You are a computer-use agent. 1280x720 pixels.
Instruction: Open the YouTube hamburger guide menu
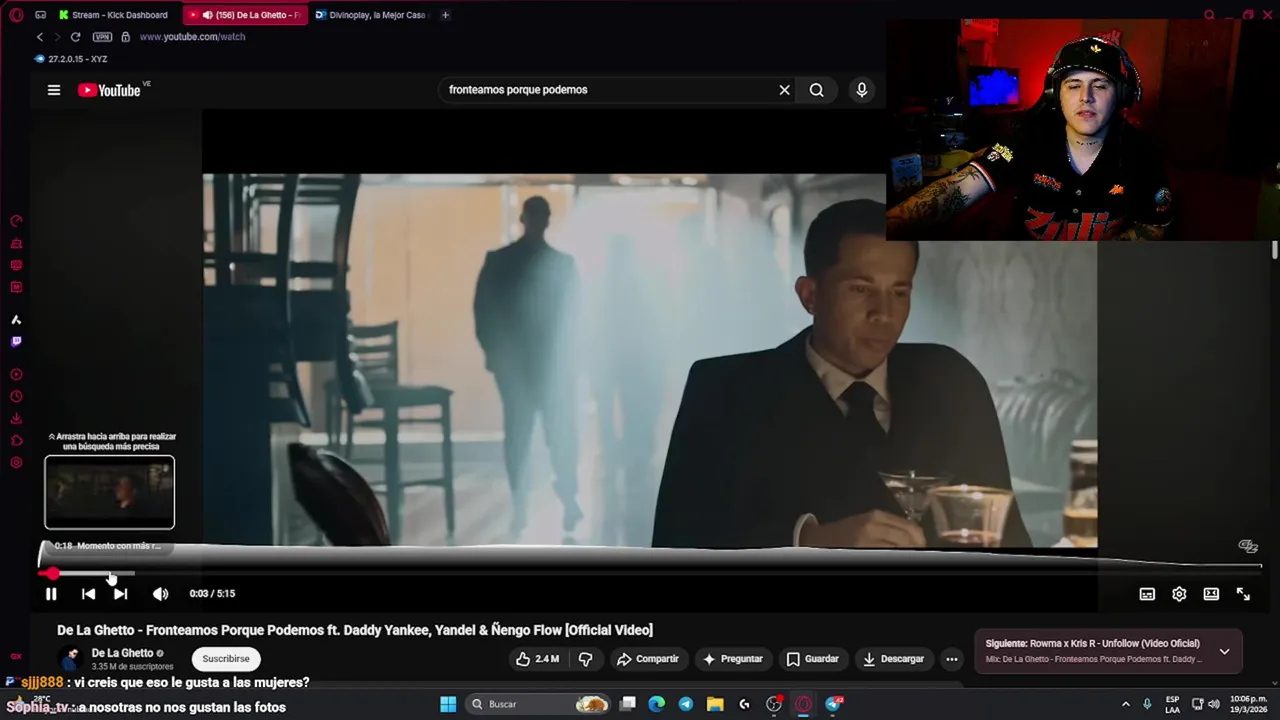pyautogui.click(x=54, y=90)
